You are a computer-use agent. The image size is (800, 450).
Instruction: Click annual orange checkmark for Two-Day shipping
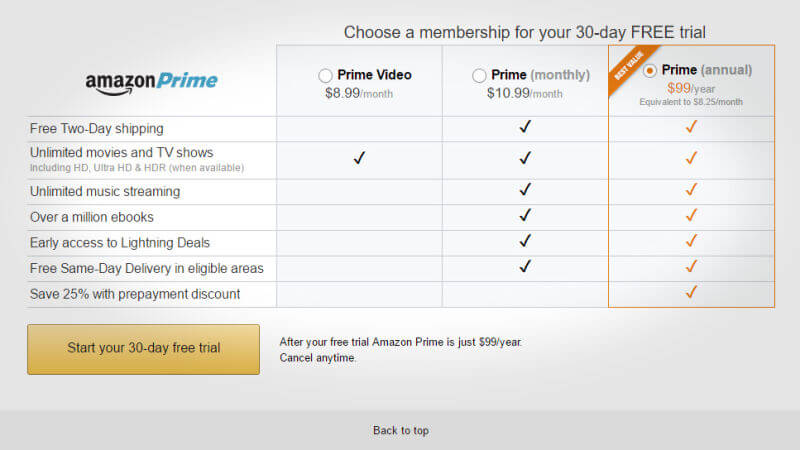point(691,127)
